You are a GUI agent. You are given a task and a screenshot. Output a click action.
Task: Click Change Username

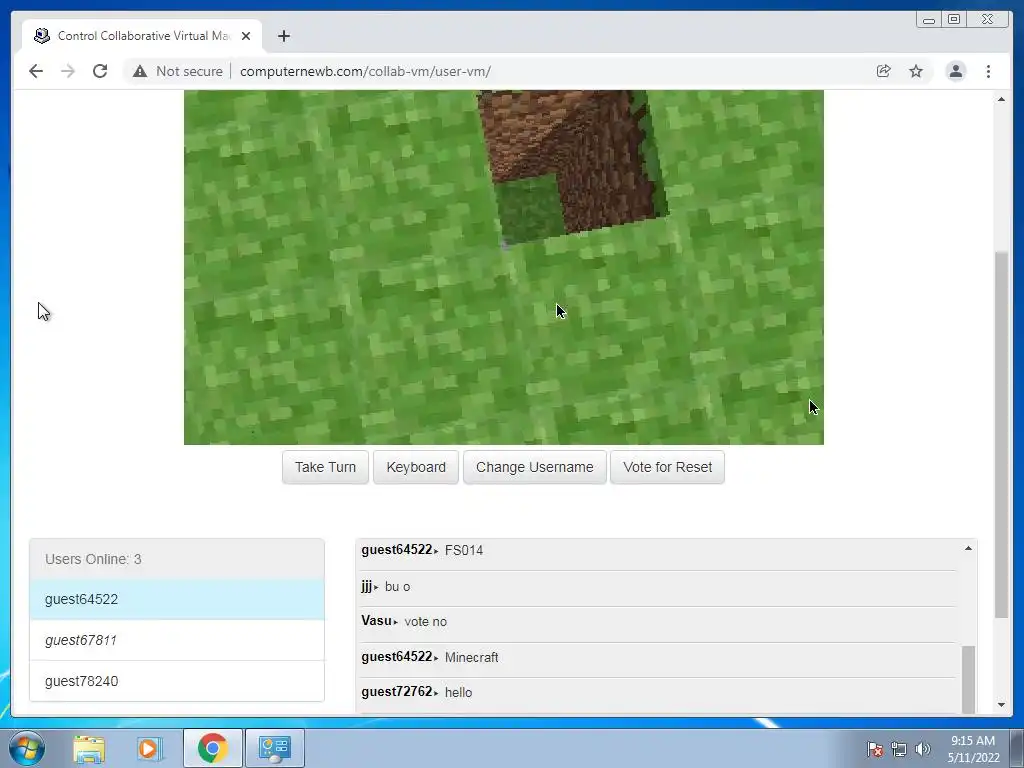point(535,467)
